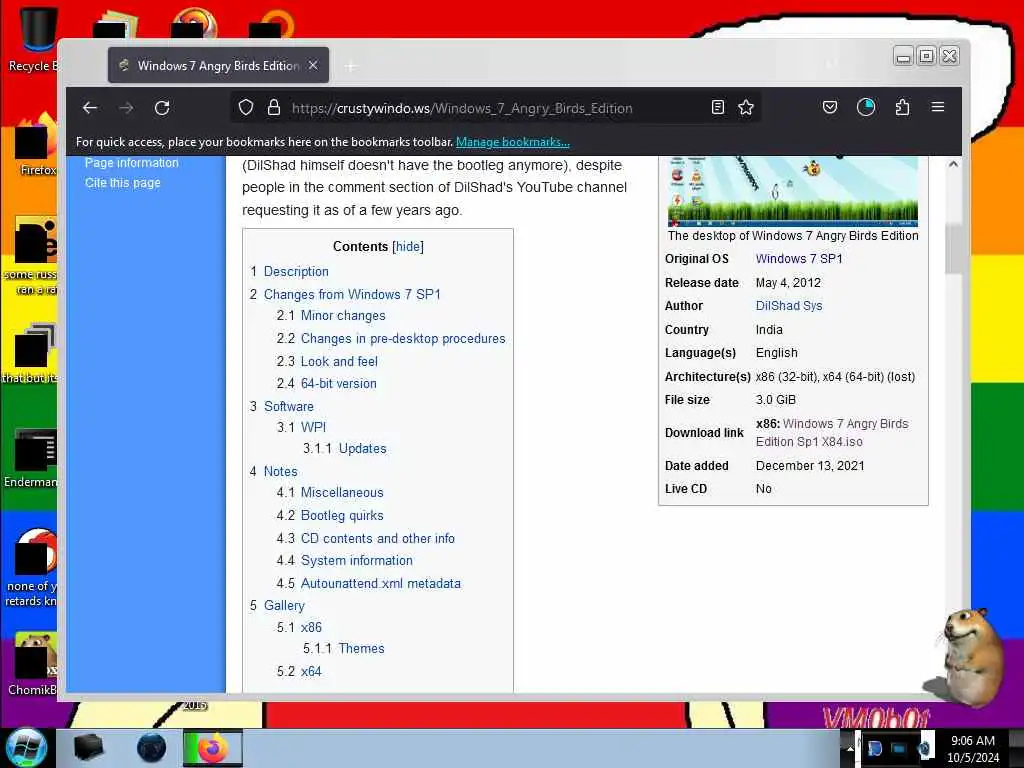This screenshot has height=768, width=1024.
Task: Open the Recycle Bin desktop icon
Action: pos(34,39)
